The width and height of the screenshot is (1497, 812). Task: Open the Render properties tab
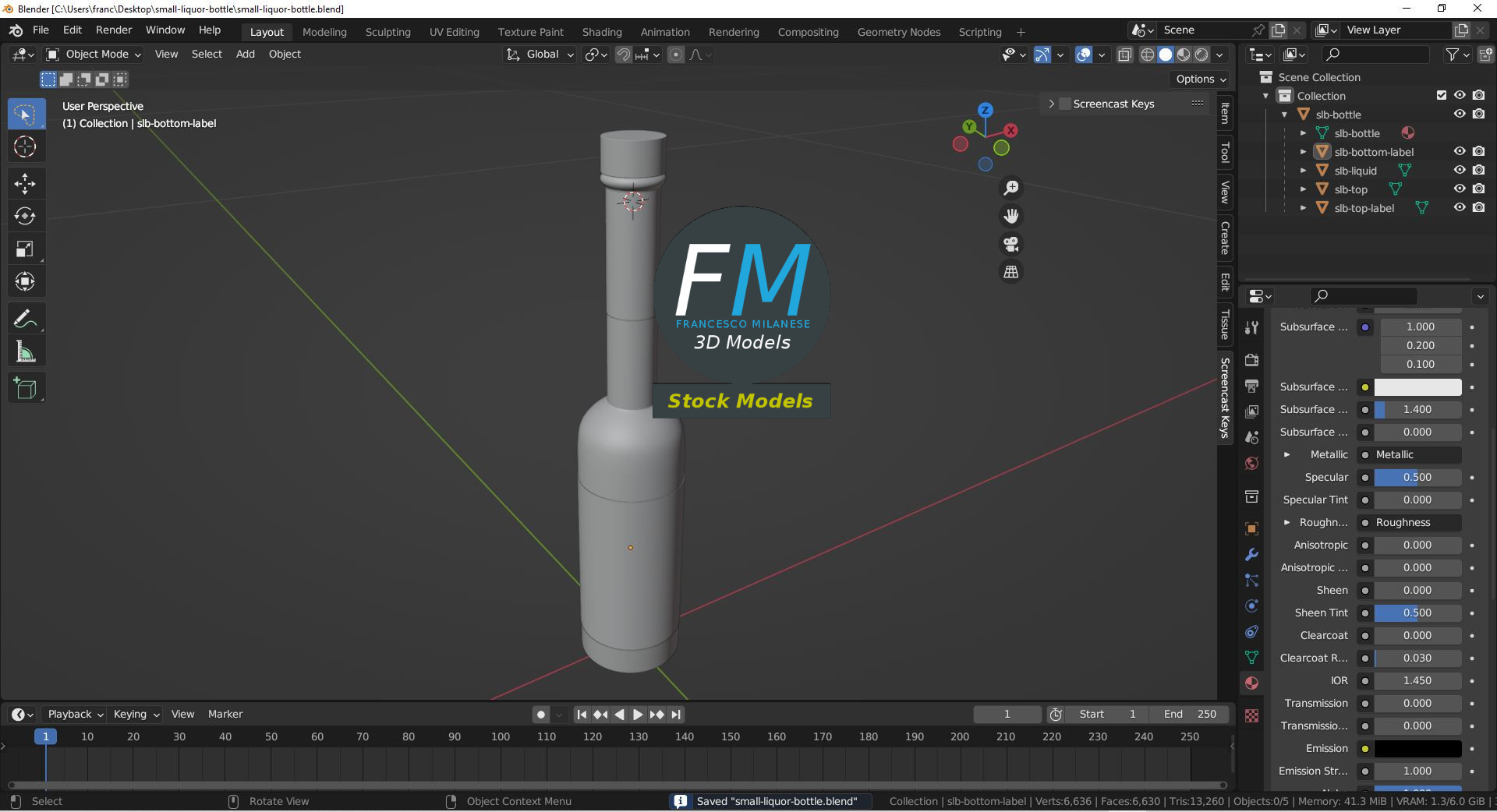coord(1251,360)
